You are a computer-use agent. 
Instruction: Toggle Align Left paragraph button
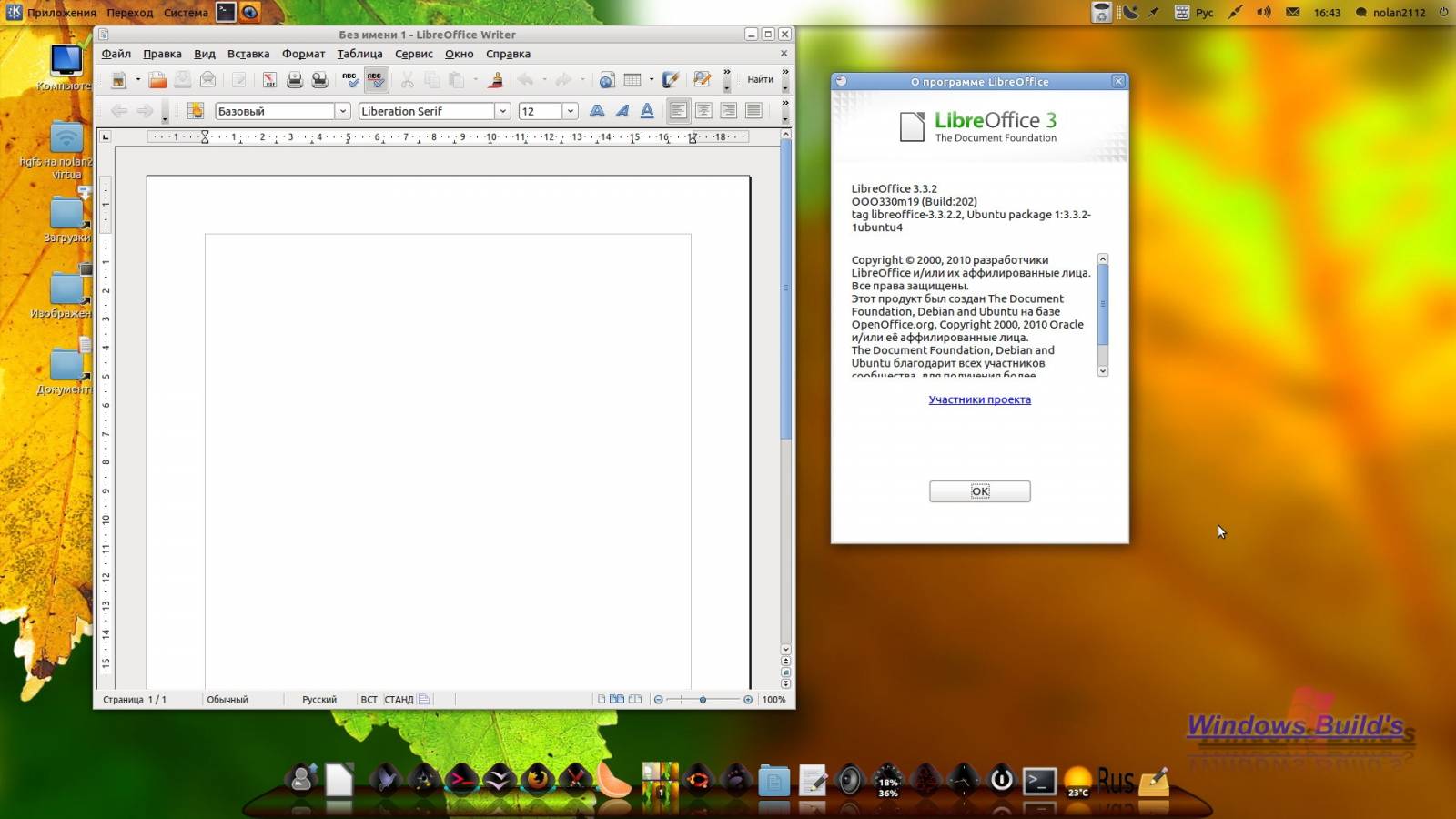679,111
